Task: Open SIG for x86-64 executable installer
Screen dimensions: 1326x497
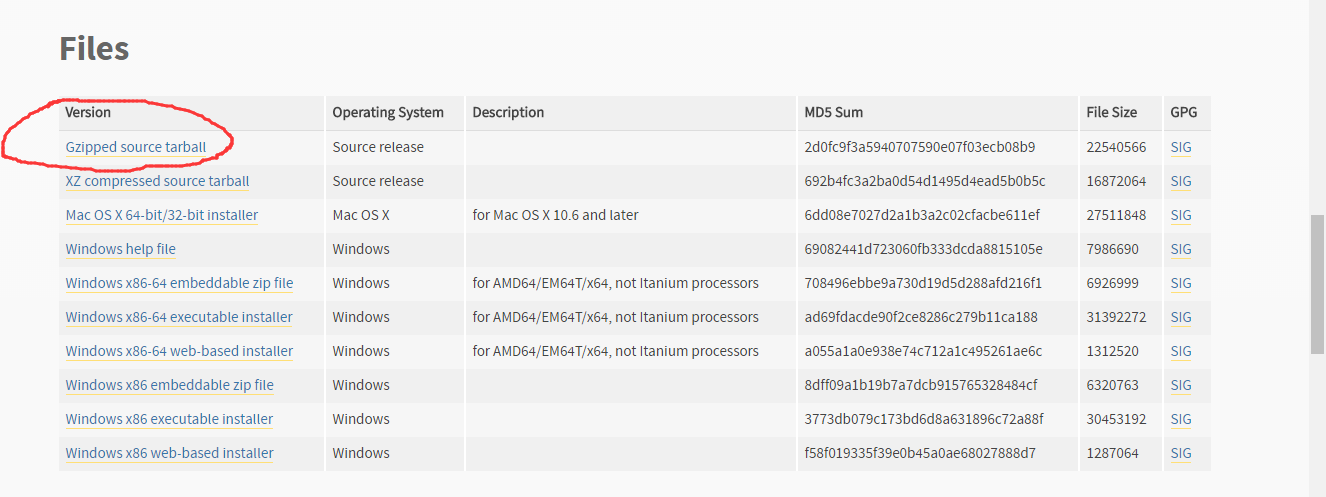Action: click(x=1181, y=317)
